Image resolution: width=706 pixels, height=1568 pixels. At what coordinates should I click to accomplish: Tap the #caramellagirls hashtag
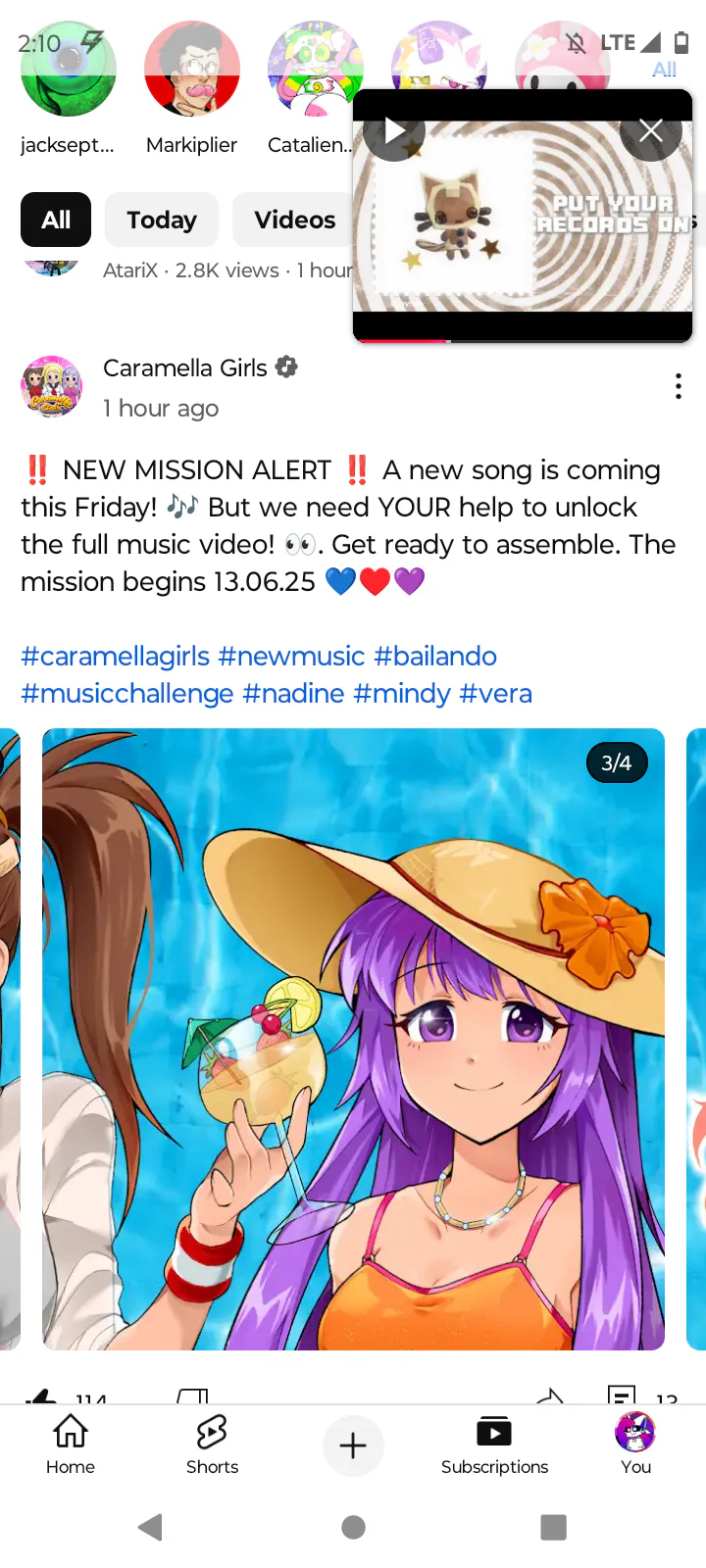coord(116,656)
